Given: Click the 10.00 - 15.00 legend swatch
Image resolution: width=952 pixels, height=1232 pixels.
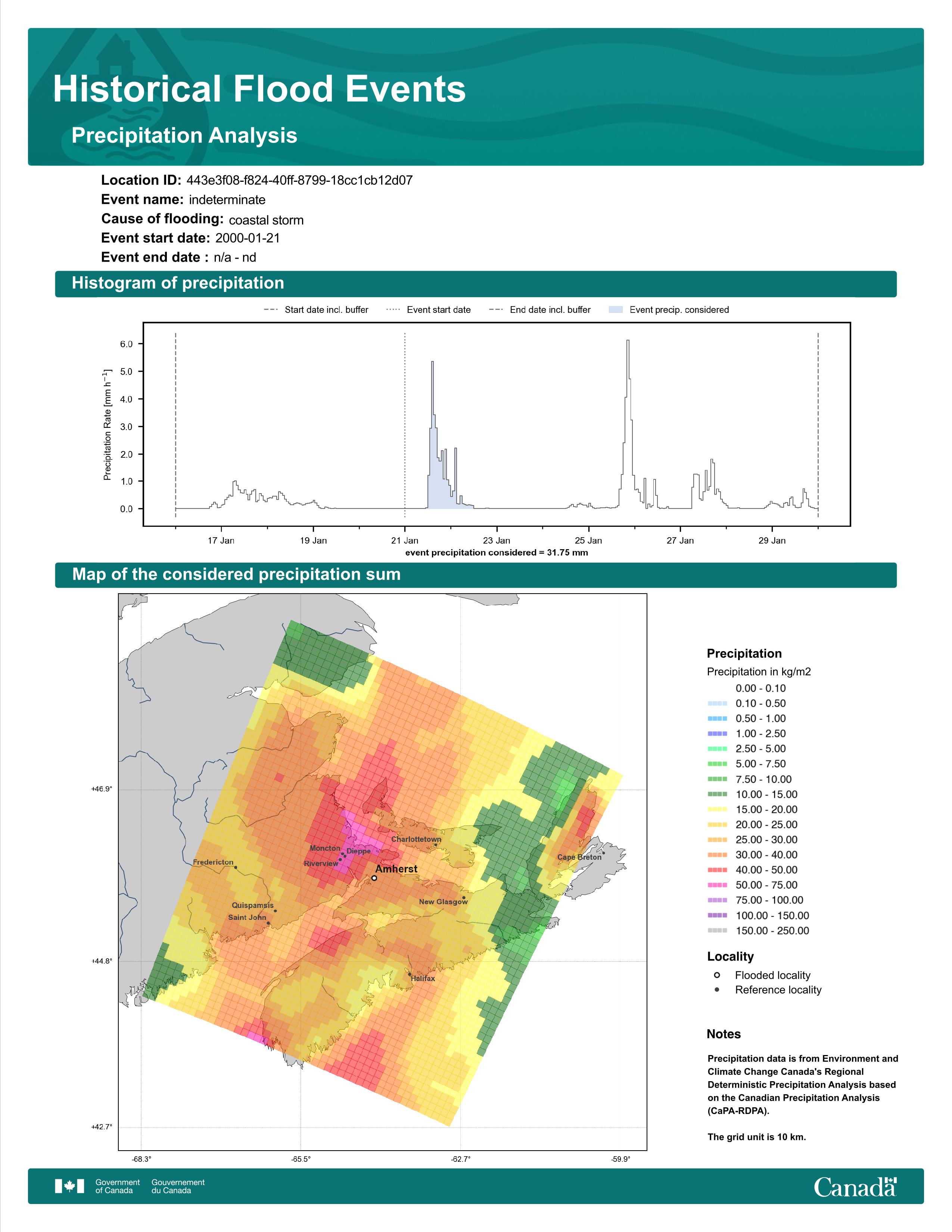Looking at the screenshot, I should coord(717,794).
